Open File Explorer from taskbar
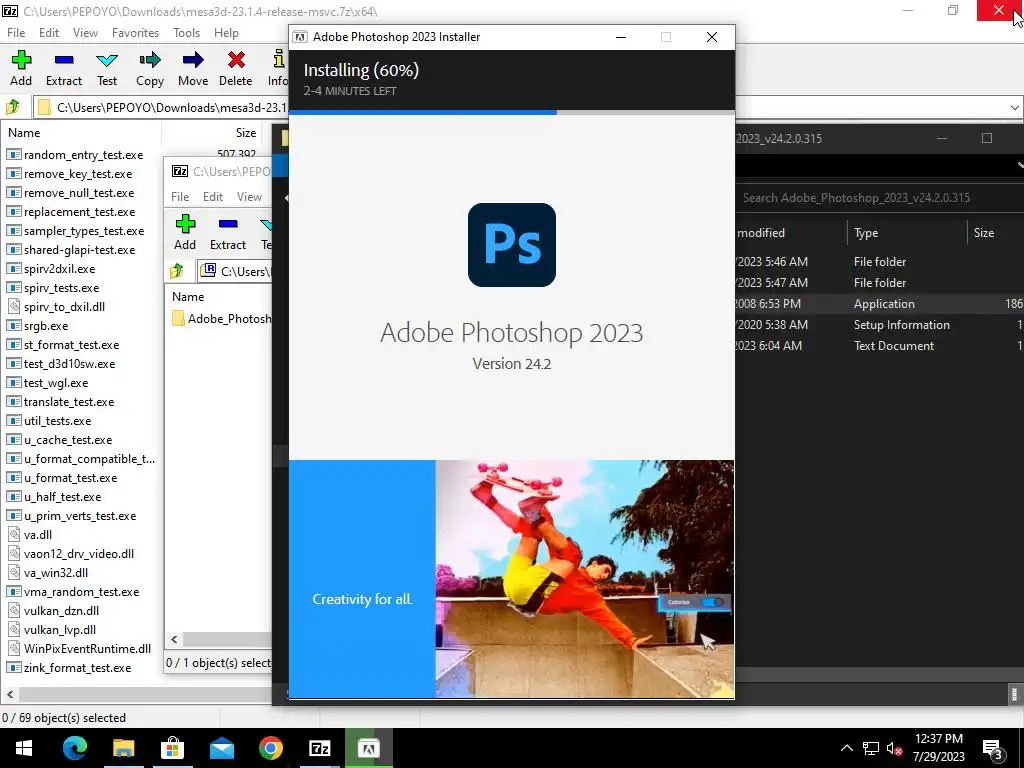The height and width of the screenshot is (768, 1024). tap(123, 748)
